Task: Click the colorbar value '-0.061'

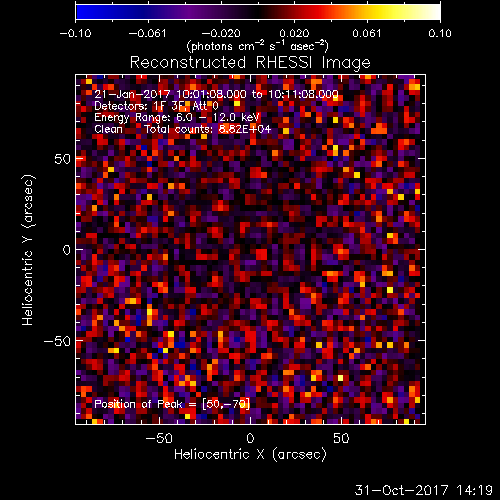Action: 147,33
